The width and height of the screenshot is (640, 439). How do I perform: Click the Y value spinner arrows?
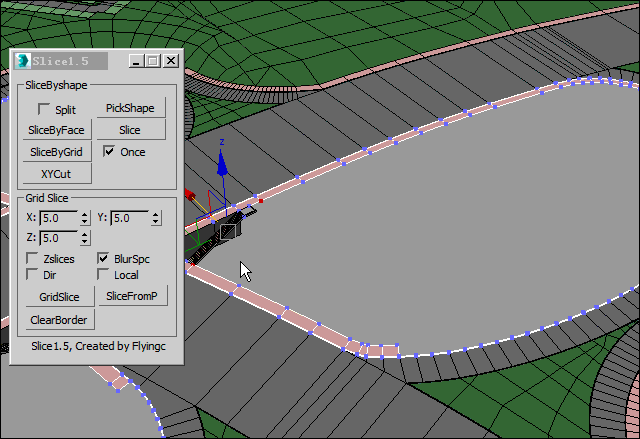pyautogui.click(x=156, y=218)
